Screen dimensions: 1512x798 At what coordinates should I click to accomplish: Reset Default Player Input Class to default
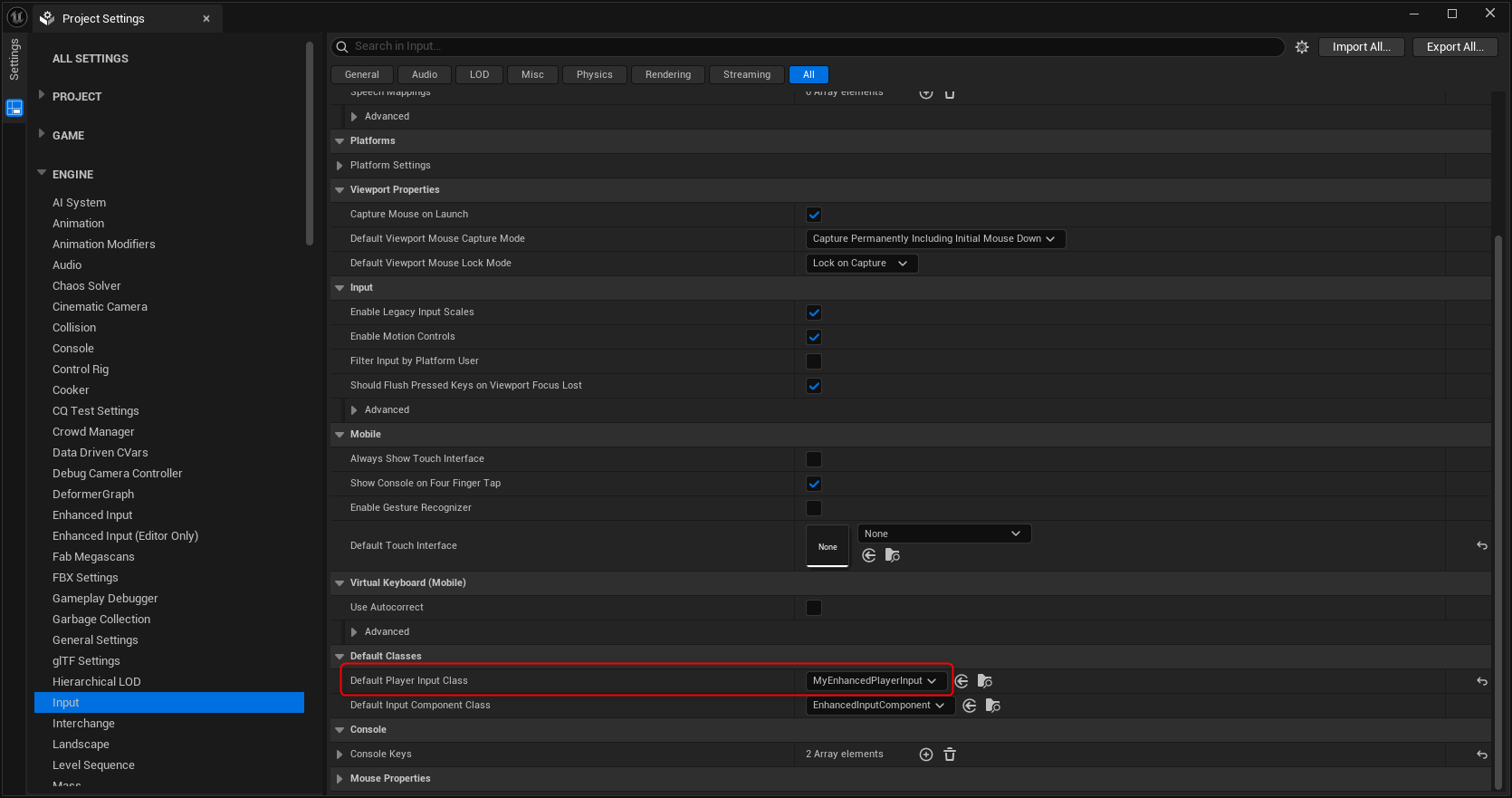pyautogui.click(x=1482, y=681)
